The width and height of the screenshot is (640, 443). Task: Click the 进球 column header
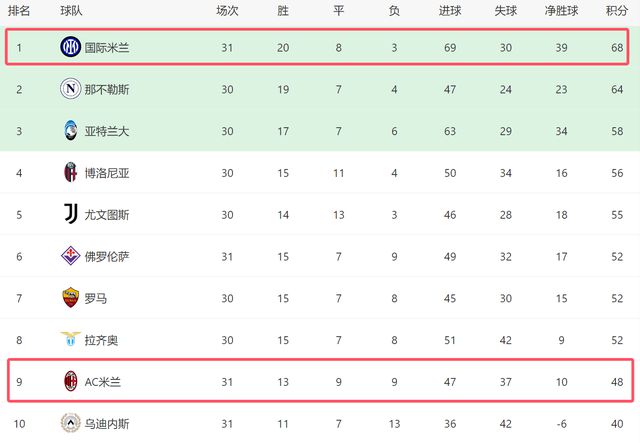point(450,11)
